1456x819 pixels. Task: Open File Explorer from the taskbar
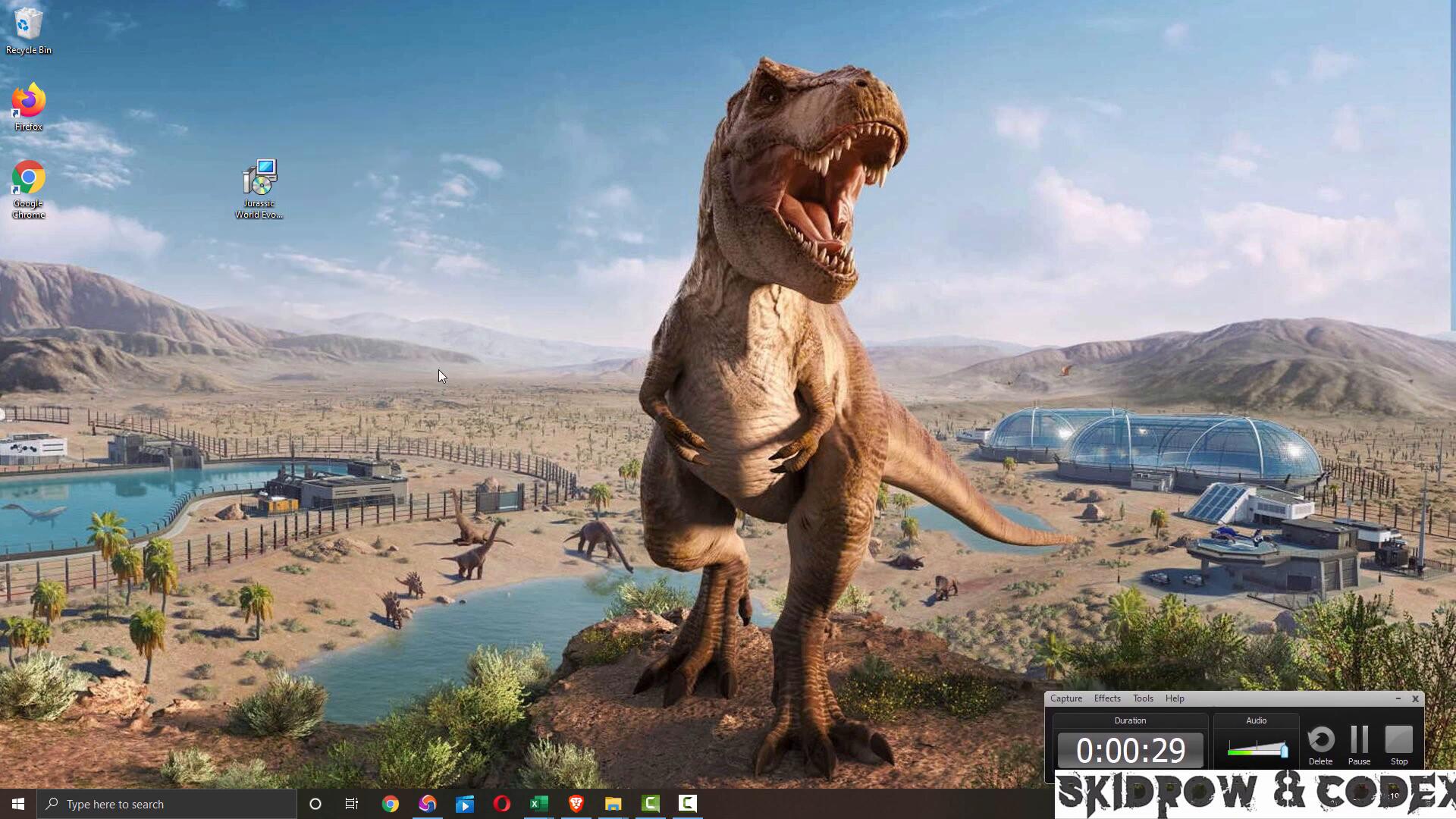613,804
